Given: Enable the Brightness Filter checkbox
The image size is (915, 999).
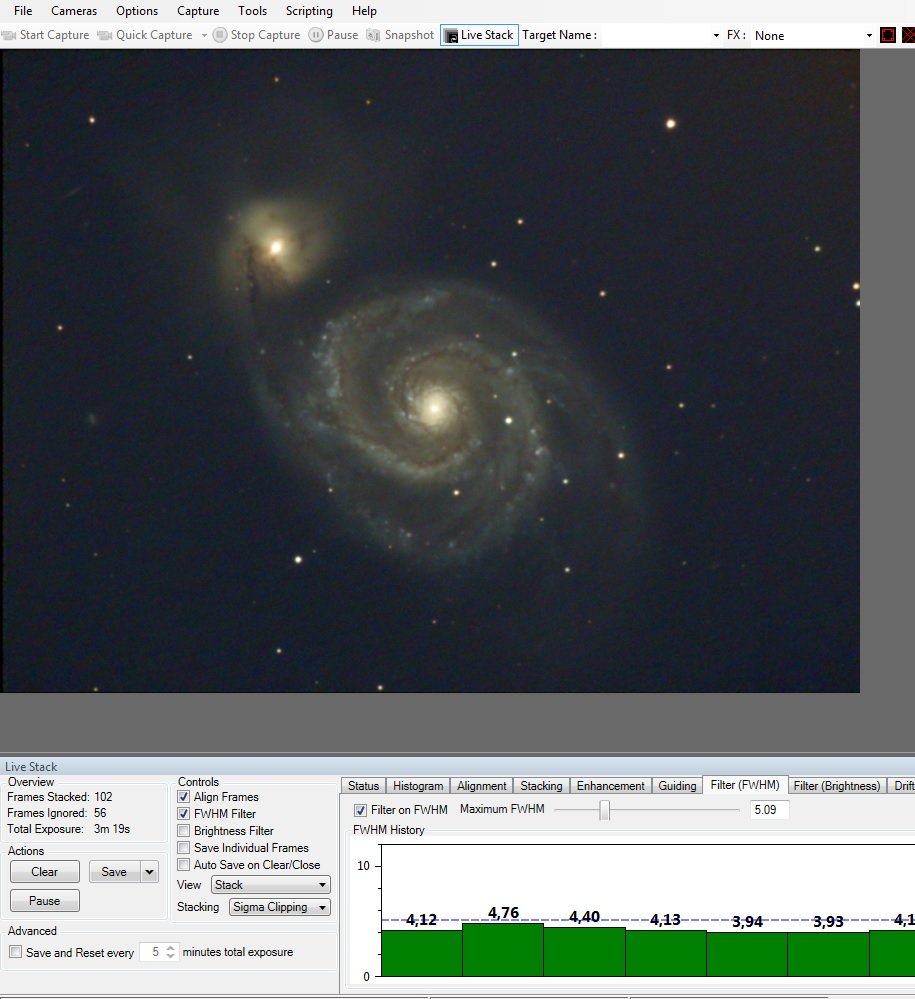Looking at the screenshot, I should 184,831.
